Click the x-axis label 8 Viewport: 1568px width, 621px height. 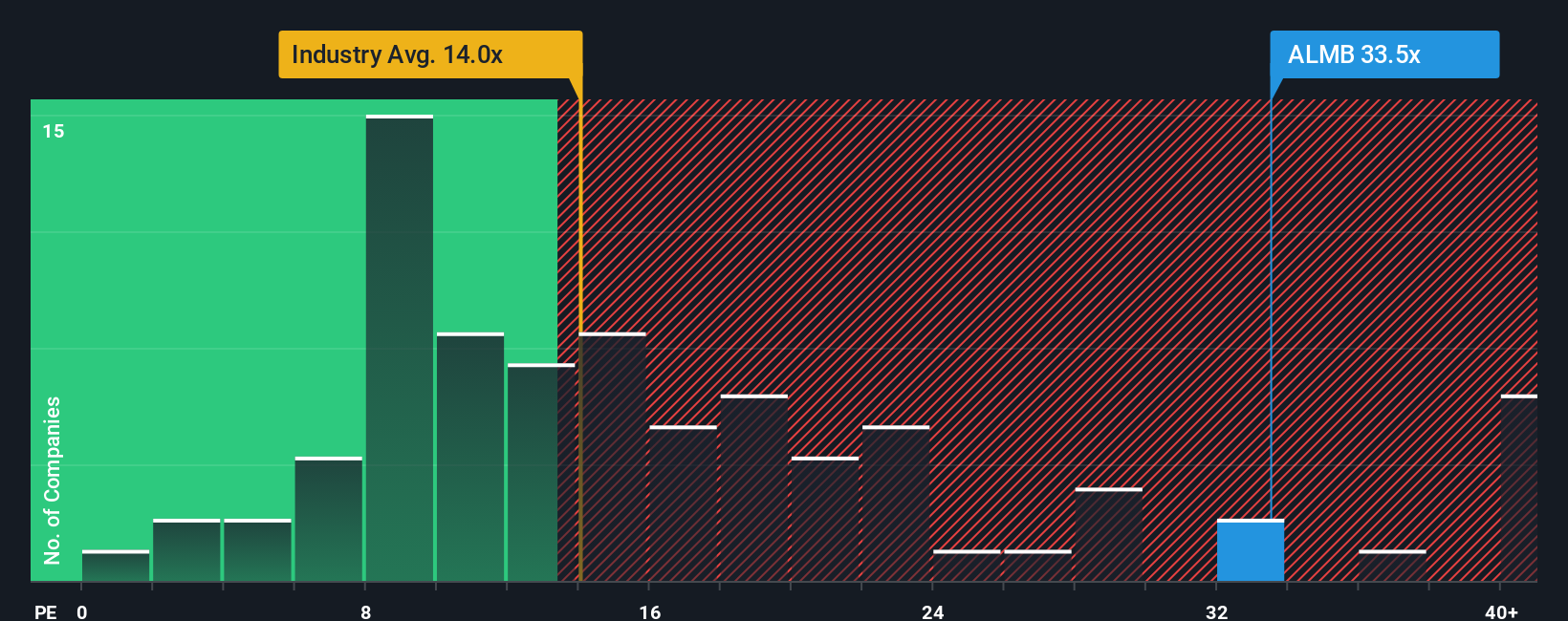pyautogui.click(x=366, y=611)
